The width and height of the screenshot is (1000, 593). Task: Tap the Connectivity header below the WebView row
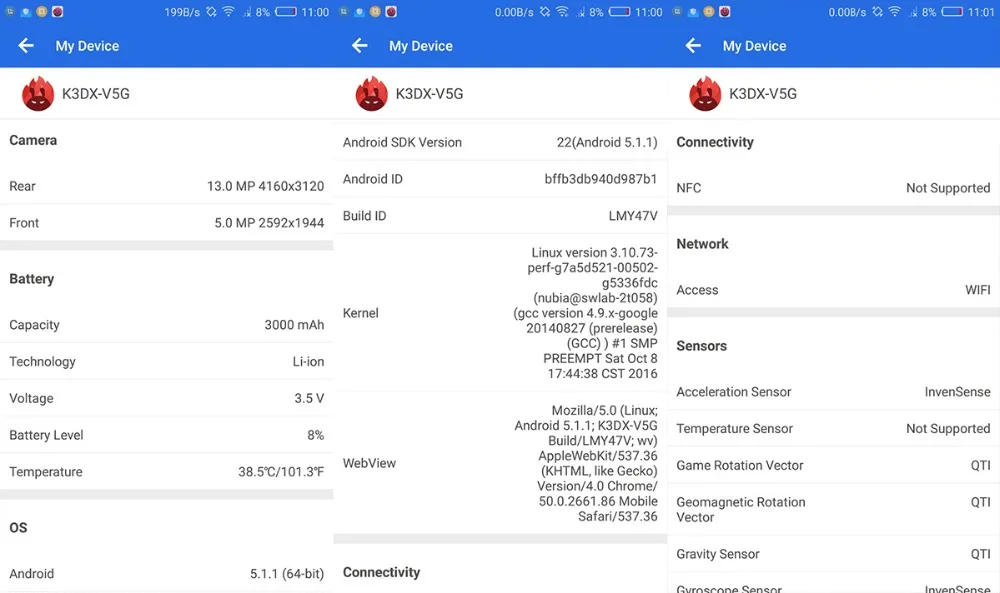coord(381,572)
